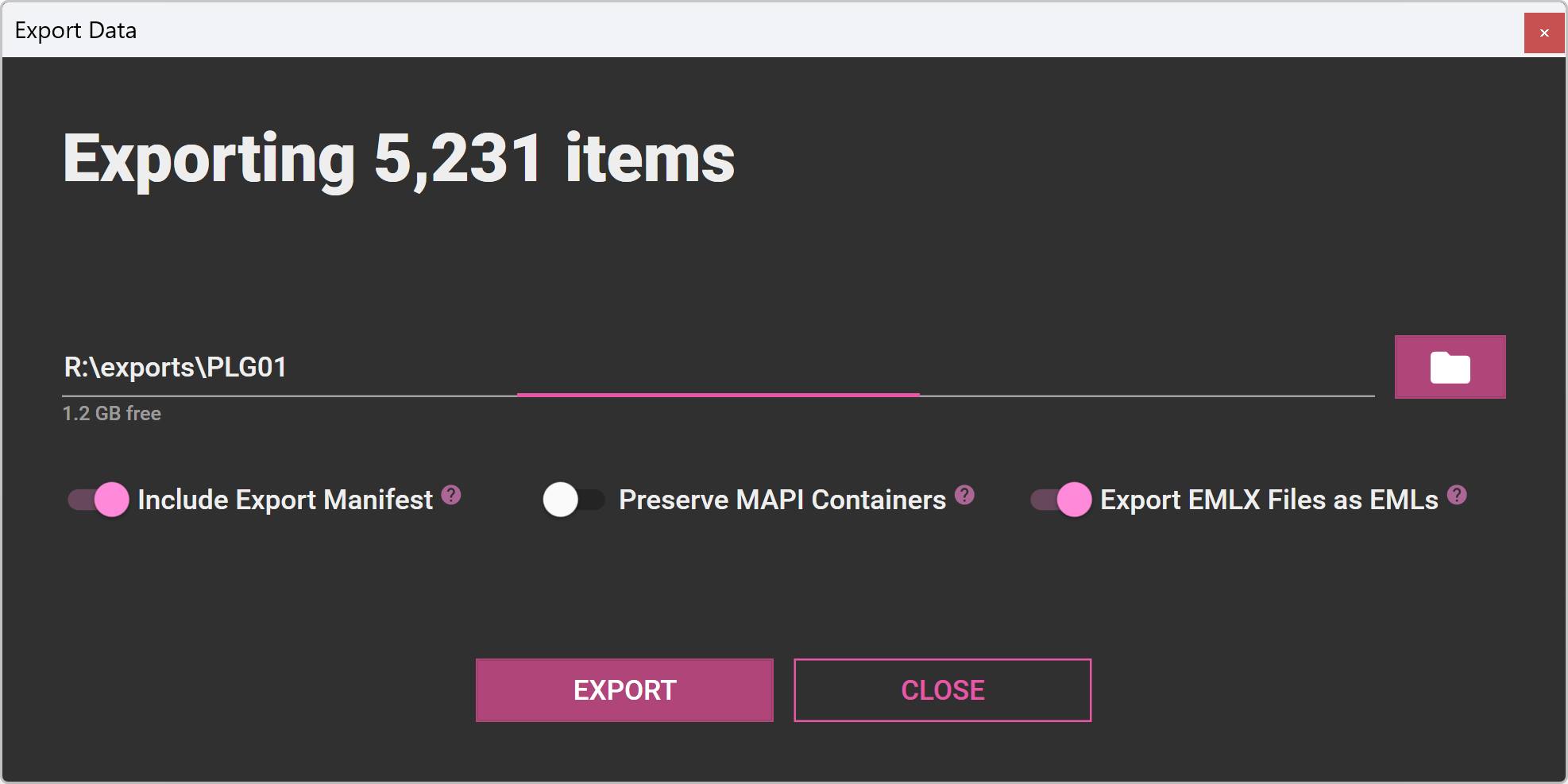Disable the Include Export Manifest toggle
The image size is (1568, 784).
coord(99,500)
